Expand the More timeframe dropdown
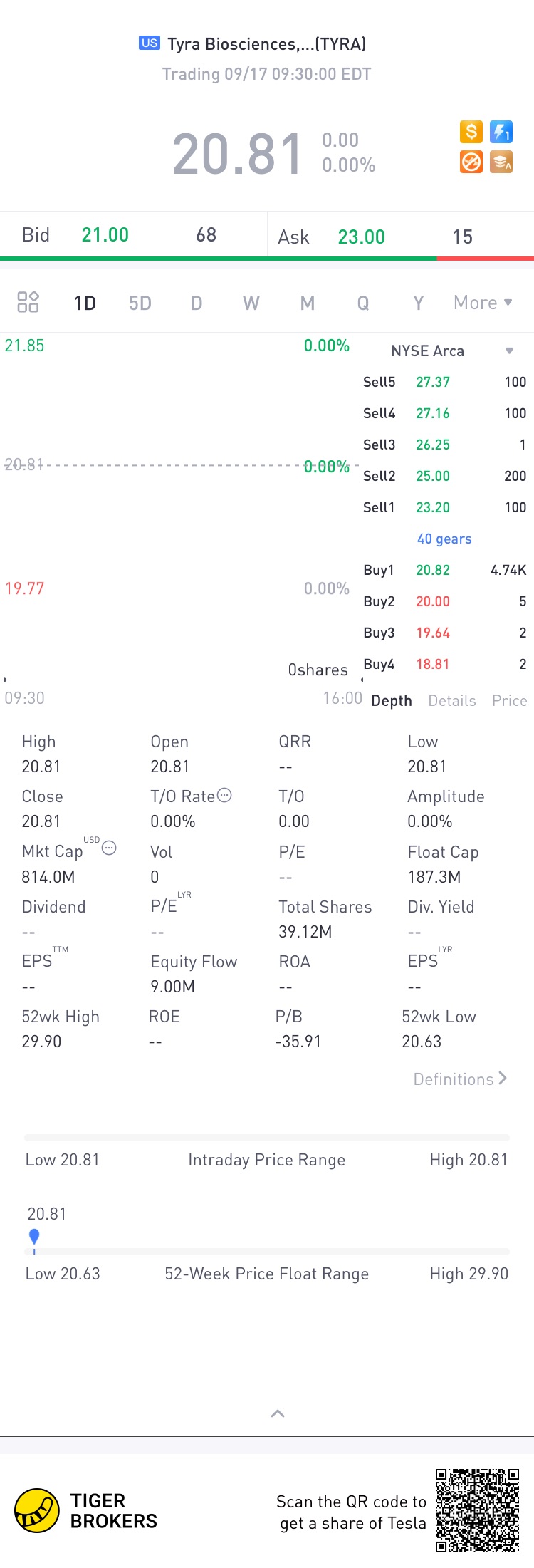 tap(483, 303)
